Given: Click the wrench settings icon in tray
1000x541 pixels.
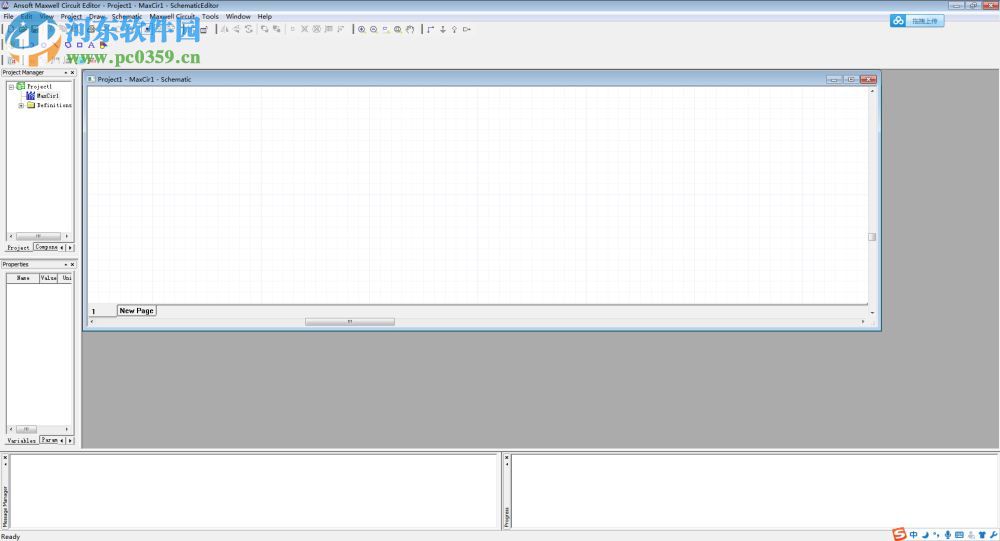Looking at the screenshot, I should pyautogui.click(x=994, y=535).
